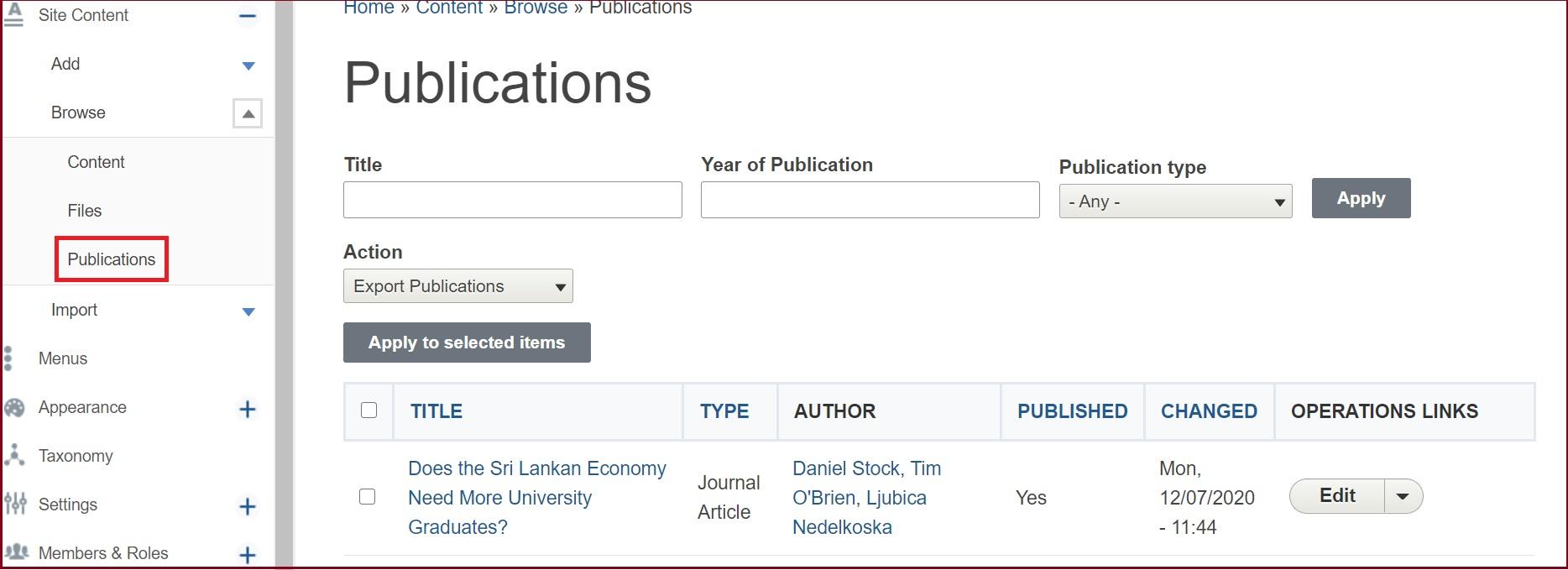The width and height of the screenshot is (1568, 570).
Task: Click the Members & Roles people icon
Action: 16,552
